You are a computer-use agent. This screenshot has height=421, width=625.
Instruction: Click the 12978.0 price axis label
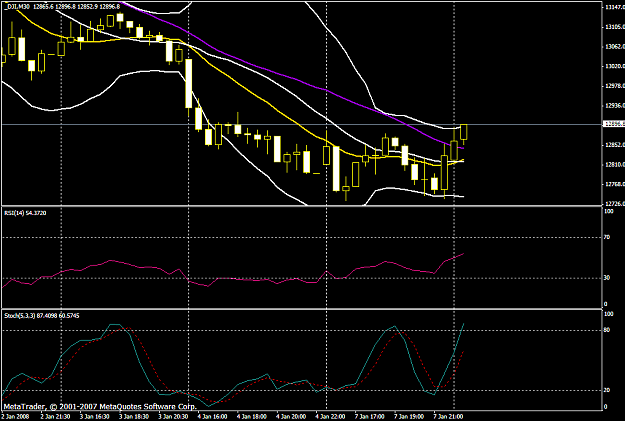point(615,86)
